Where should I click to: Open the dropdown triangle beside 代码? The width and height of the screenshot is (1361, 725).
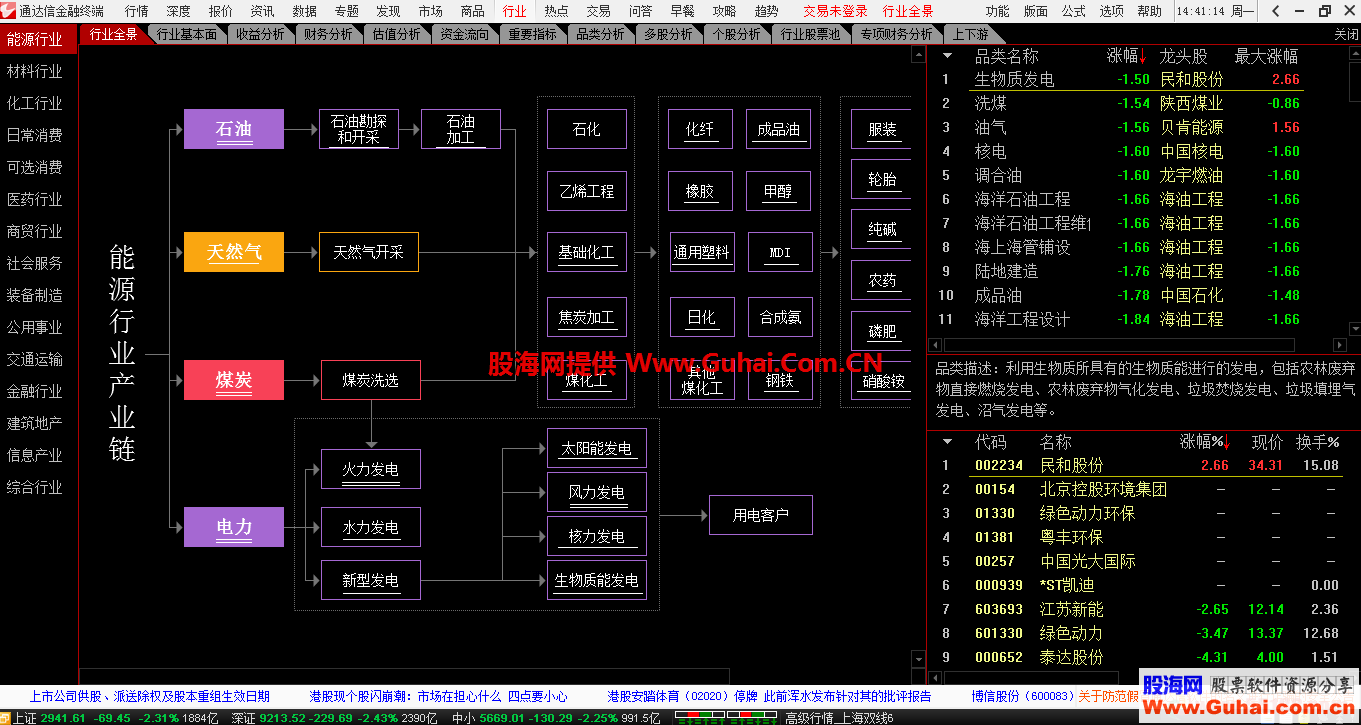946,441
